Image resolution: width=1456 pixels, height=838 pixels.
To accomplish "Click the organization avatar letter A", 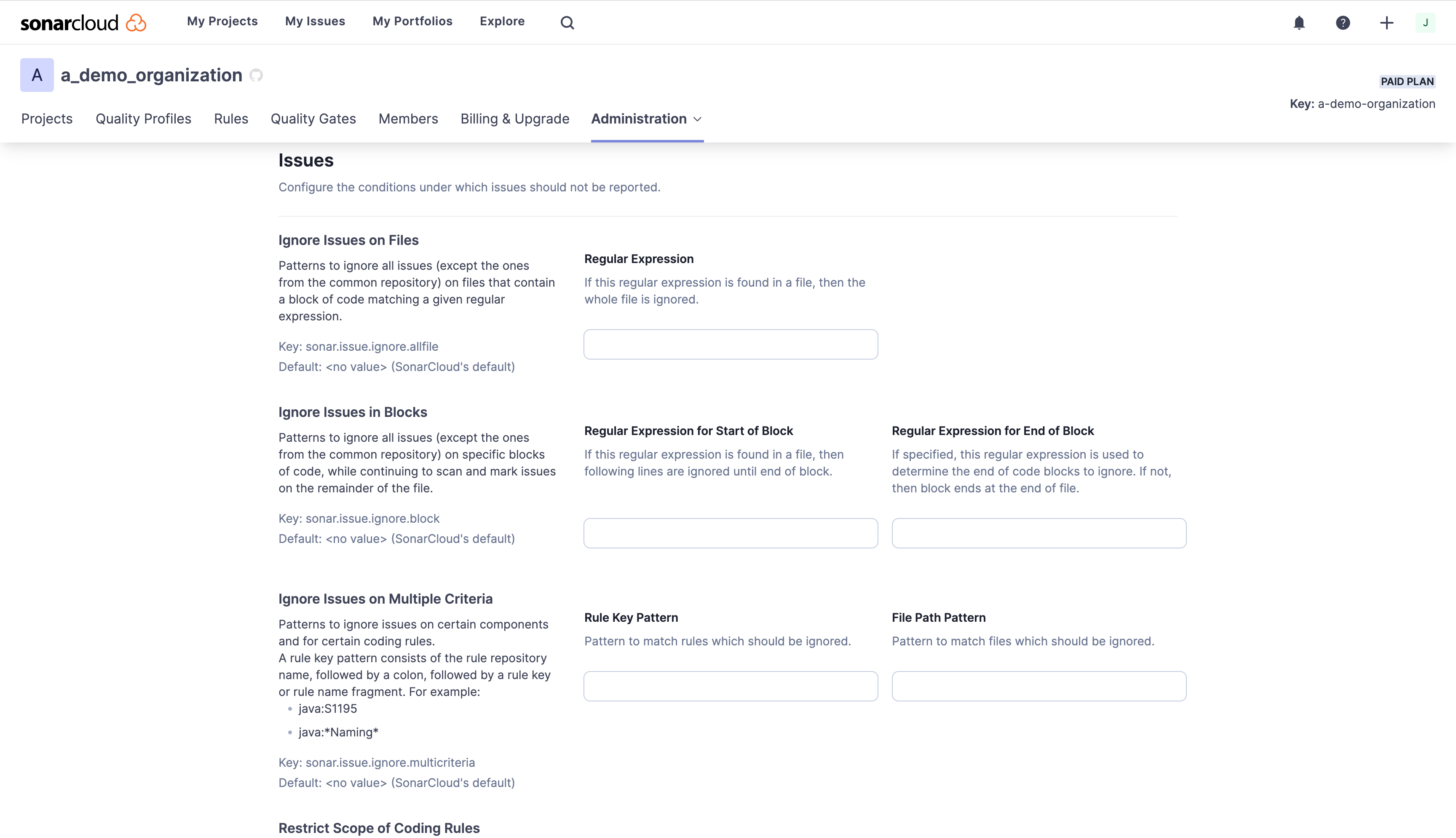I will [x=36, y=74].
